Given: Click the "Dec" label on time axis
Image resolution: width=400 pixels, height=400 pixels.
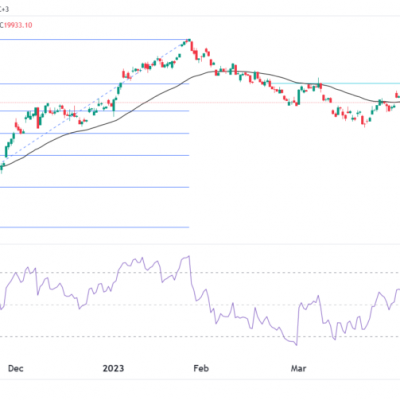Looking at the screenshot, I should click(x=16, y=368).
